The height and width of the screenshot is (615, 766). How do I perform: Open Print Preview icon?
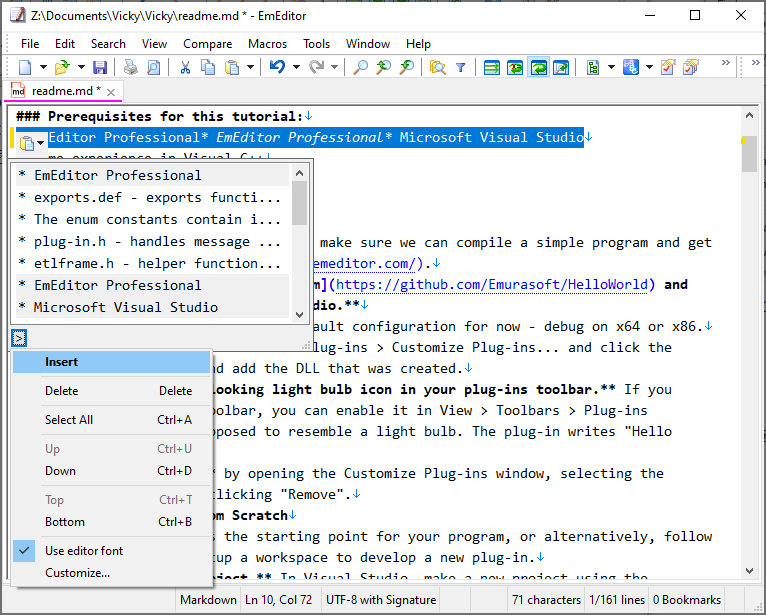pos(153,67)
